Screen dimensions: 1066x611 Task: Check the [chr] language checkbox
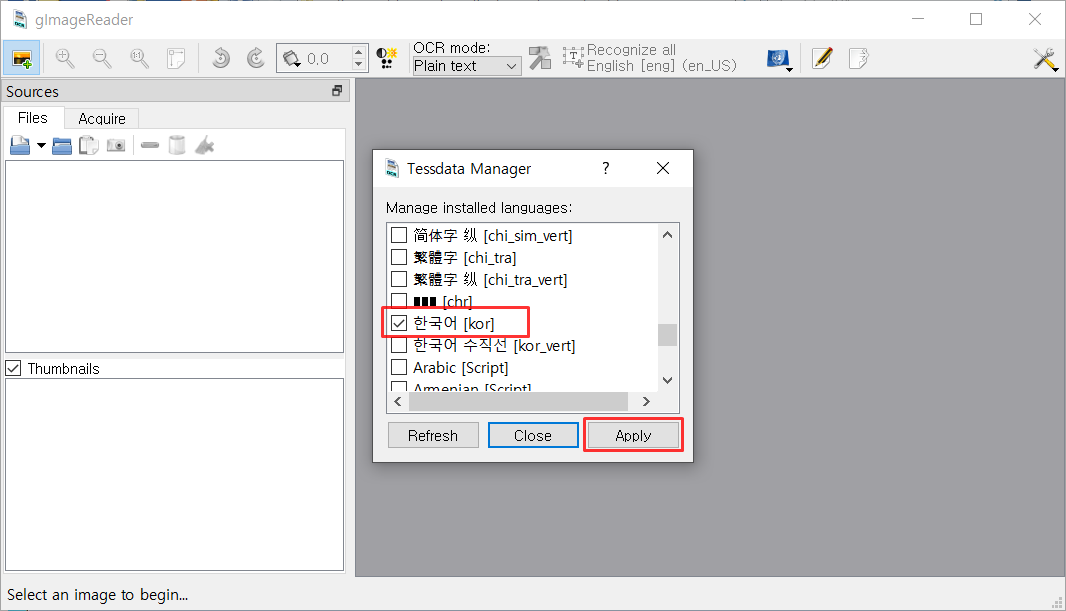tap(399, 301)
